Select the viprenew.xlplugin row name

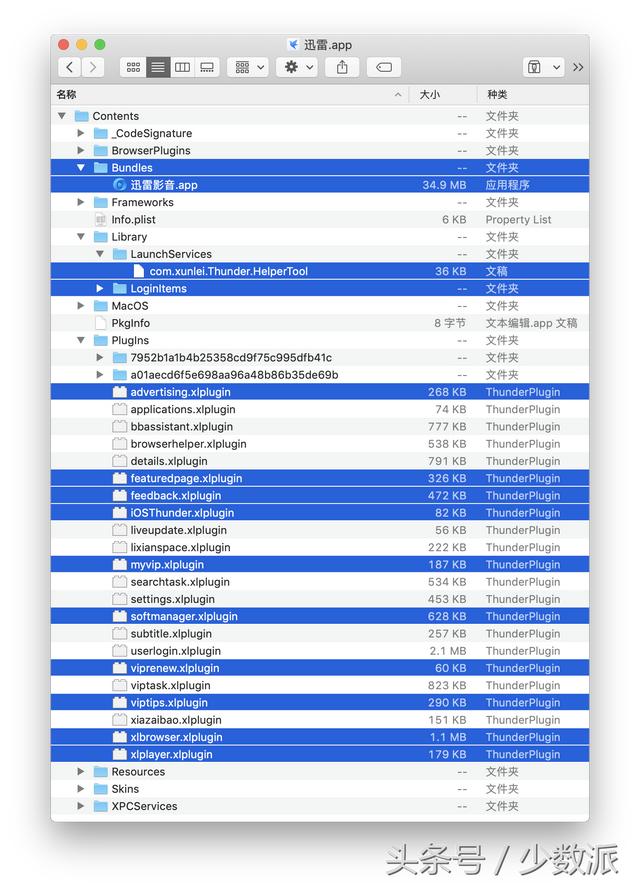[175, 668]
